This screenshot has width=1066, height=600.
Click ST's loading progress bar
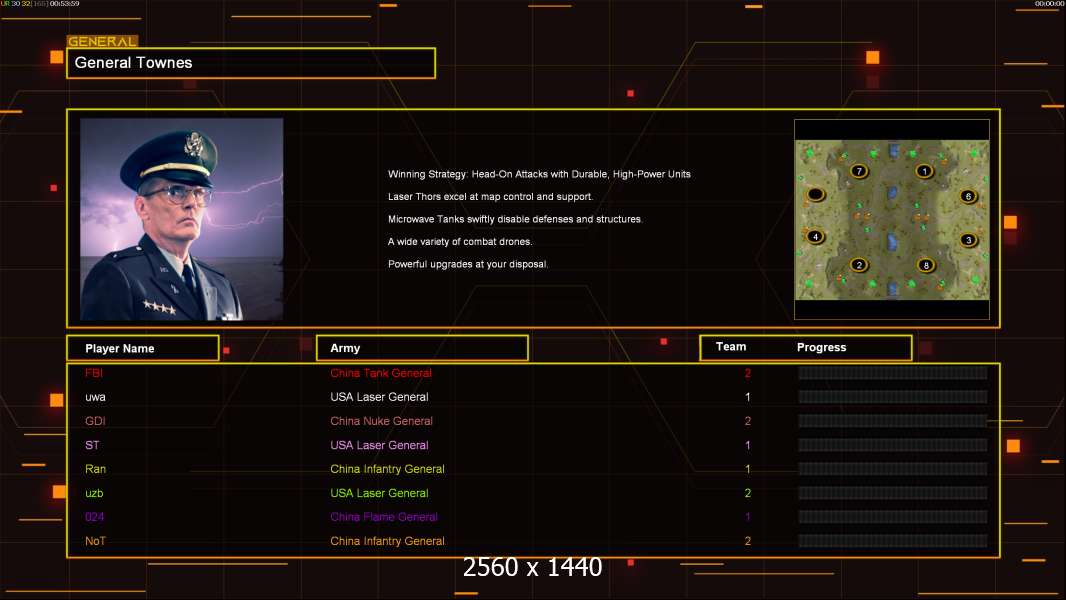(x=893, y=445)
